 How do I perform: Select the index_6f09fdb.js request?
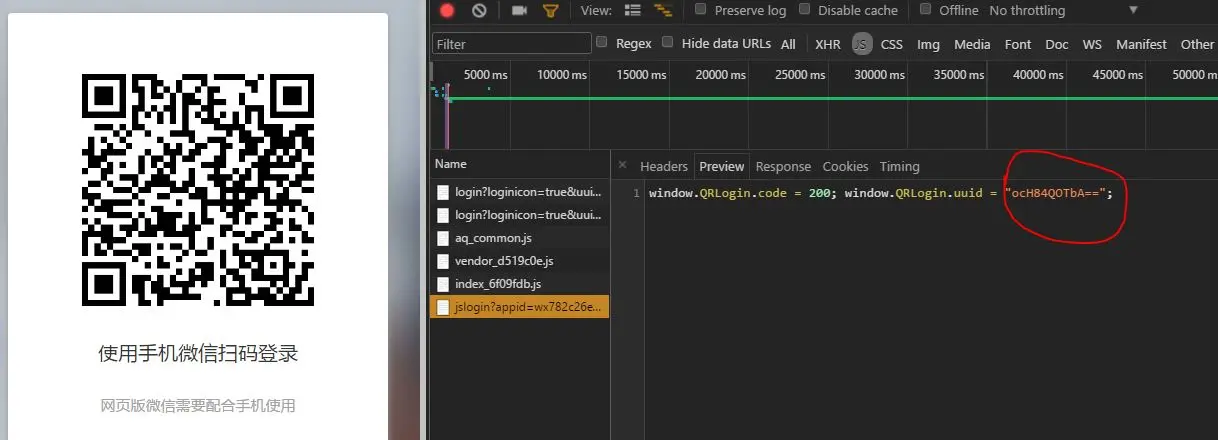pyautogui.click(x=519, y=284)
